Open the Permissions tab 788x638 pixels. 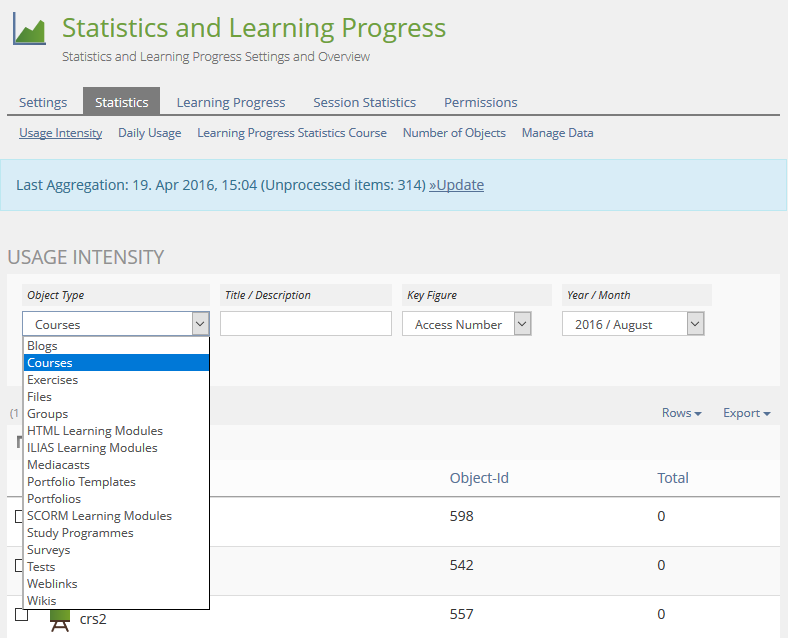pos(481,102)
